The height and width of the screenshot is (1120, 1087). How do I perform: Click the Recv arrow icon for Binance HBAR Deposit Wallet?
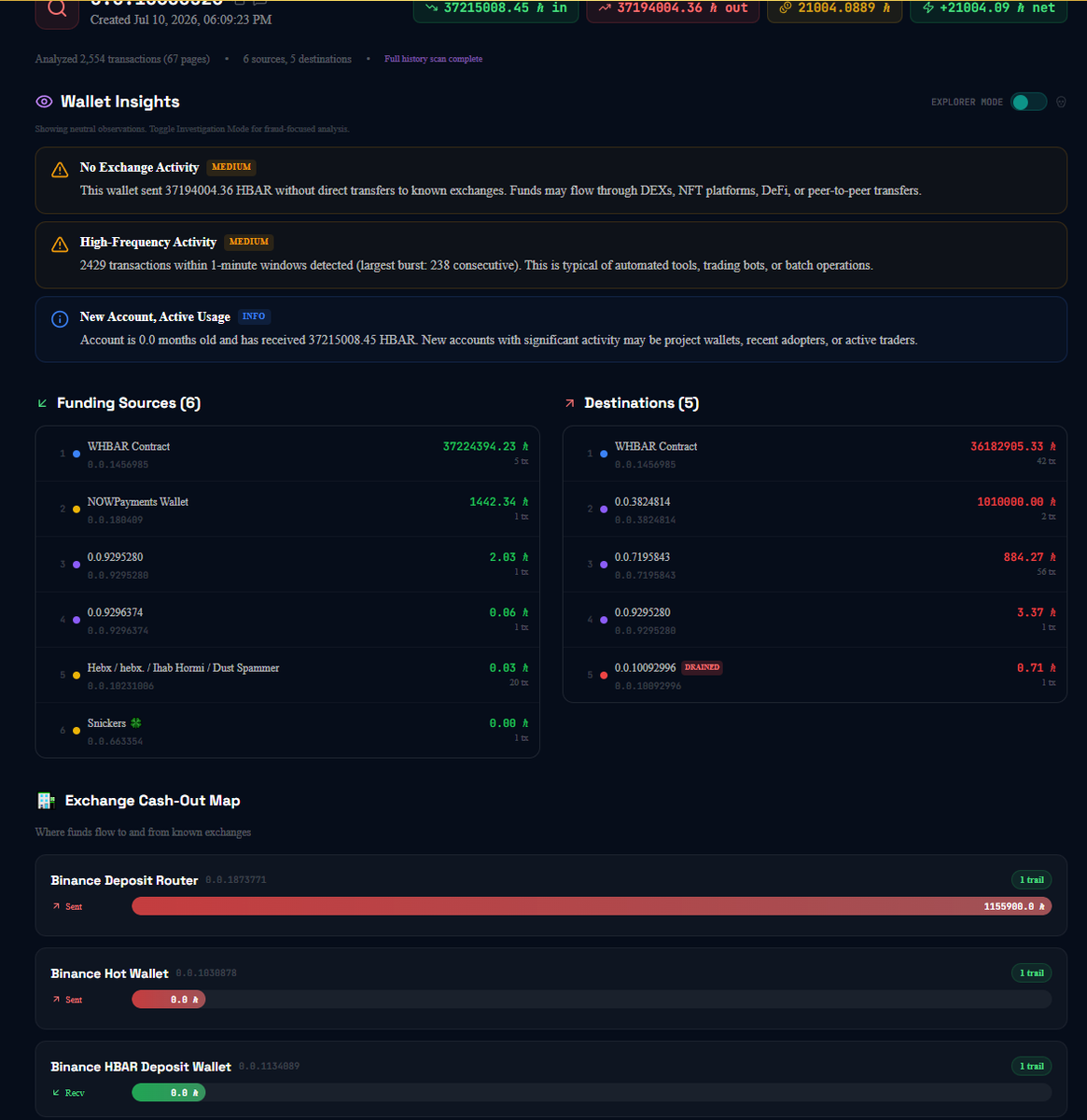(55, 1092)
